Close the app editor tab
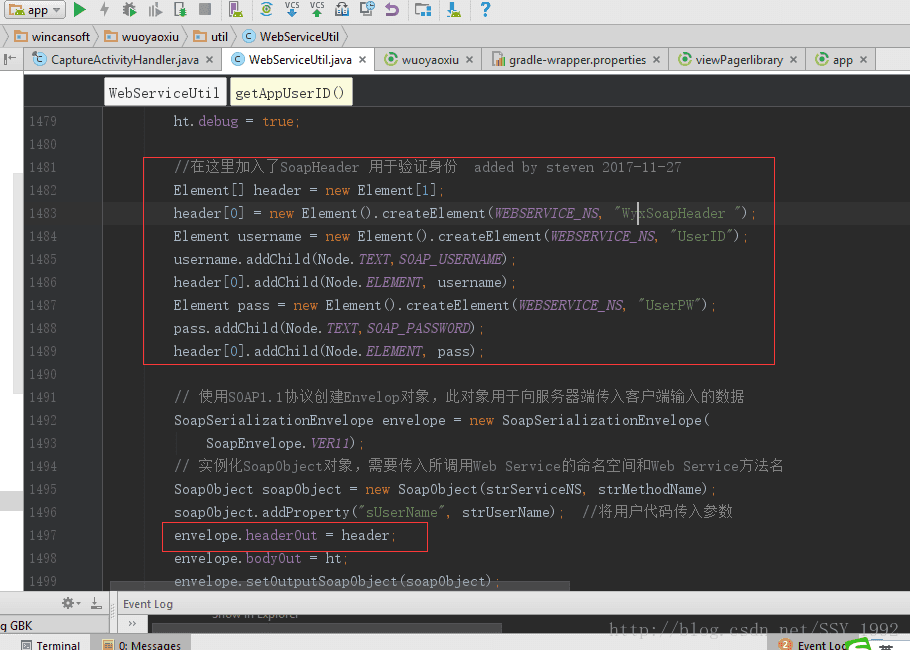910x650 pixels. [864, 60]
